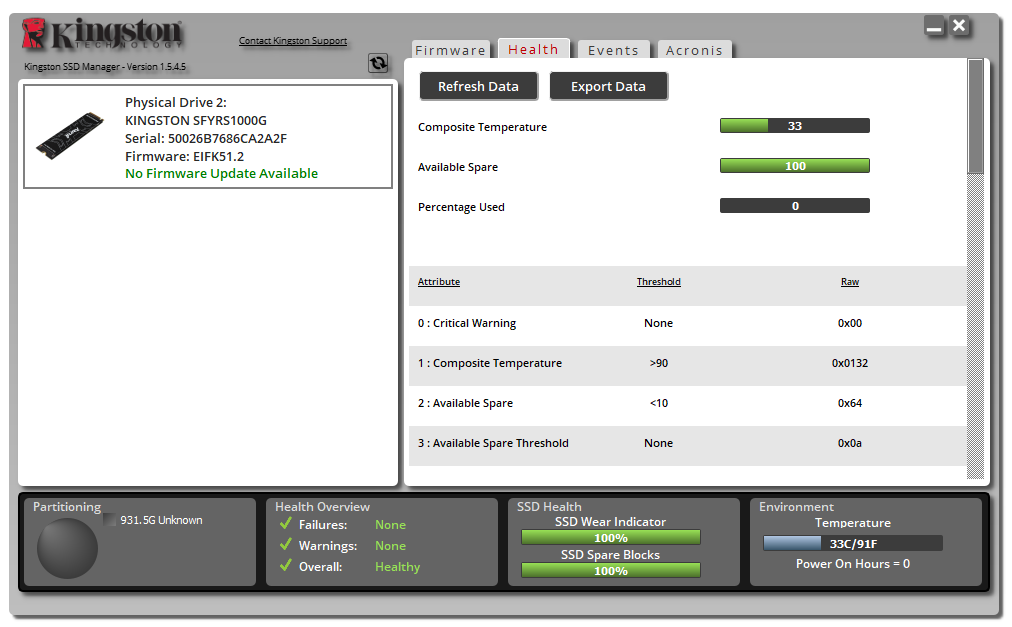Screen dimensions: 1012x627
Task: Click the Failures None status value
Action: (390, 524)
